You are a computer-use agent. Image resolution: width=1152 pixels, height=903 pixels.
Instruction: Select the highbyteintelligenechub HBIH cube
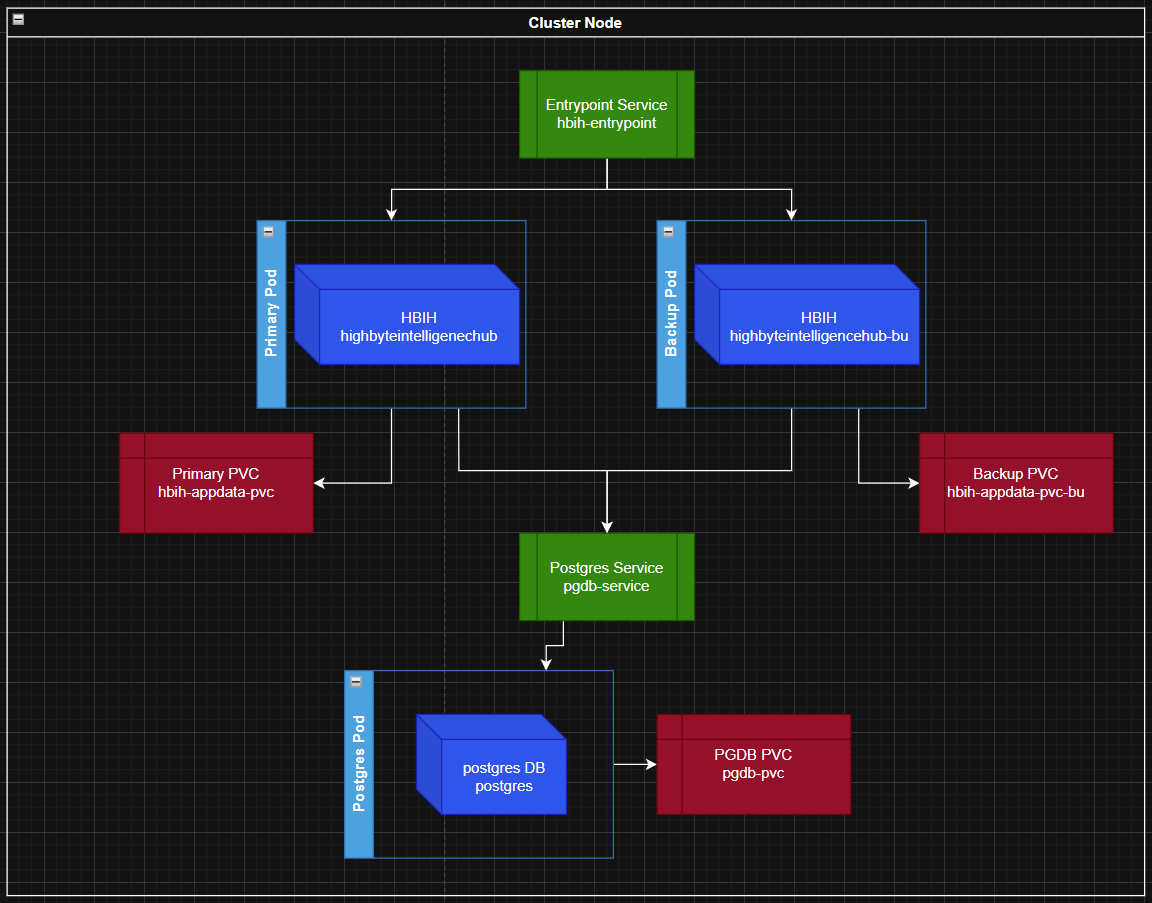(x=418, y=327)
